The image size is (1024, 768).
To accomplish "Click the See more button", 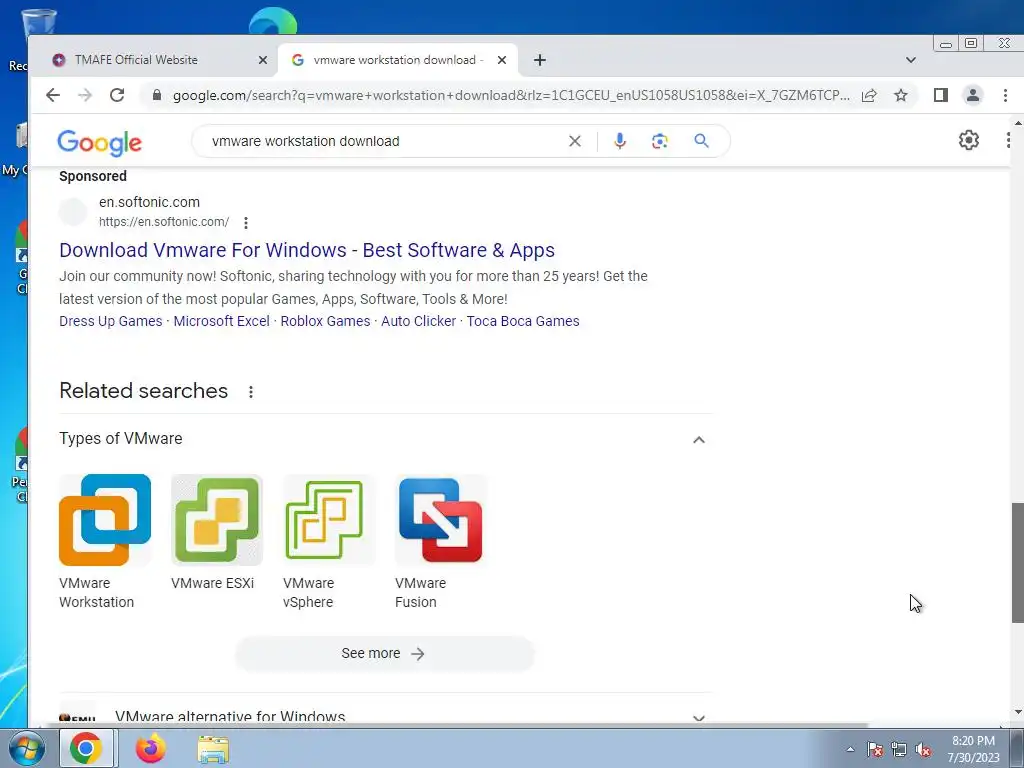I will pyautogui.click(x=385, y=654).
